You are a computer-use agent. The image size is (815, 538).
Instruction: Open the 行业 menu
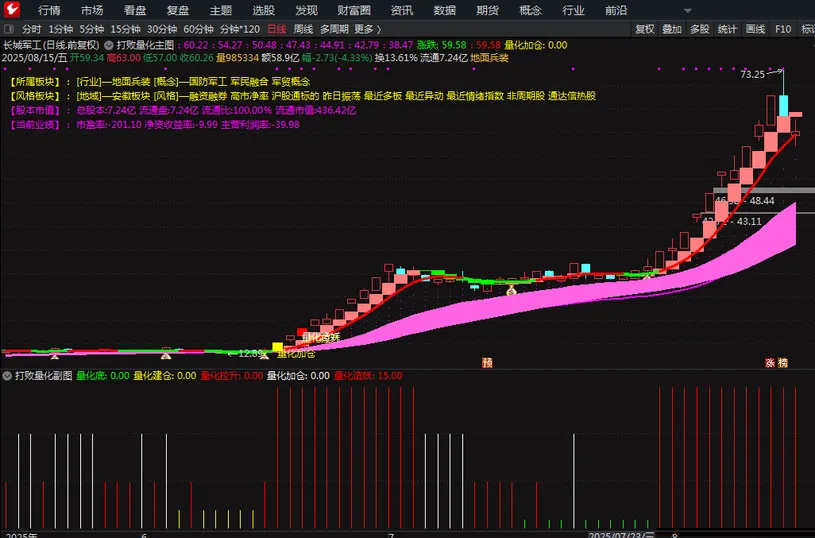[x=573, y=10]
